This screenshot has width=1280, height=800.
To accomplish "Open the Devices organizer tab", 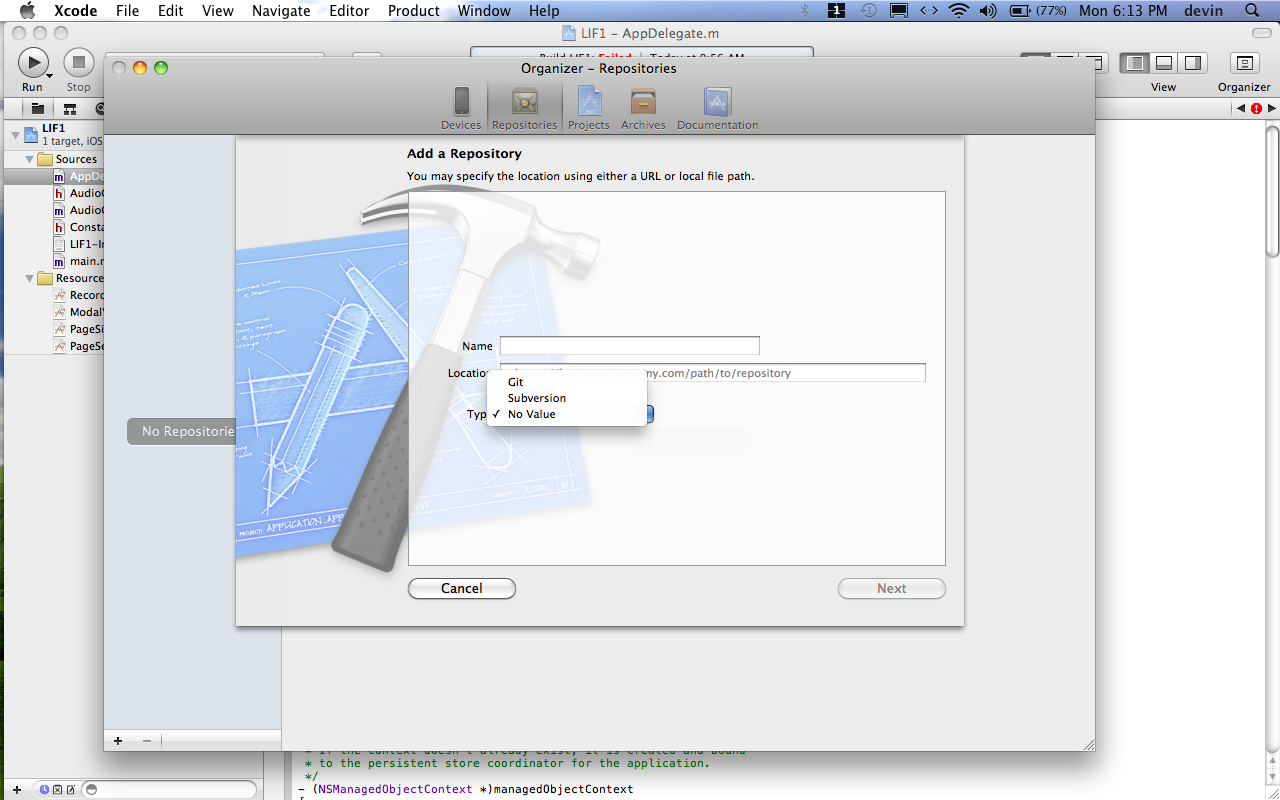I will (461, 108).
